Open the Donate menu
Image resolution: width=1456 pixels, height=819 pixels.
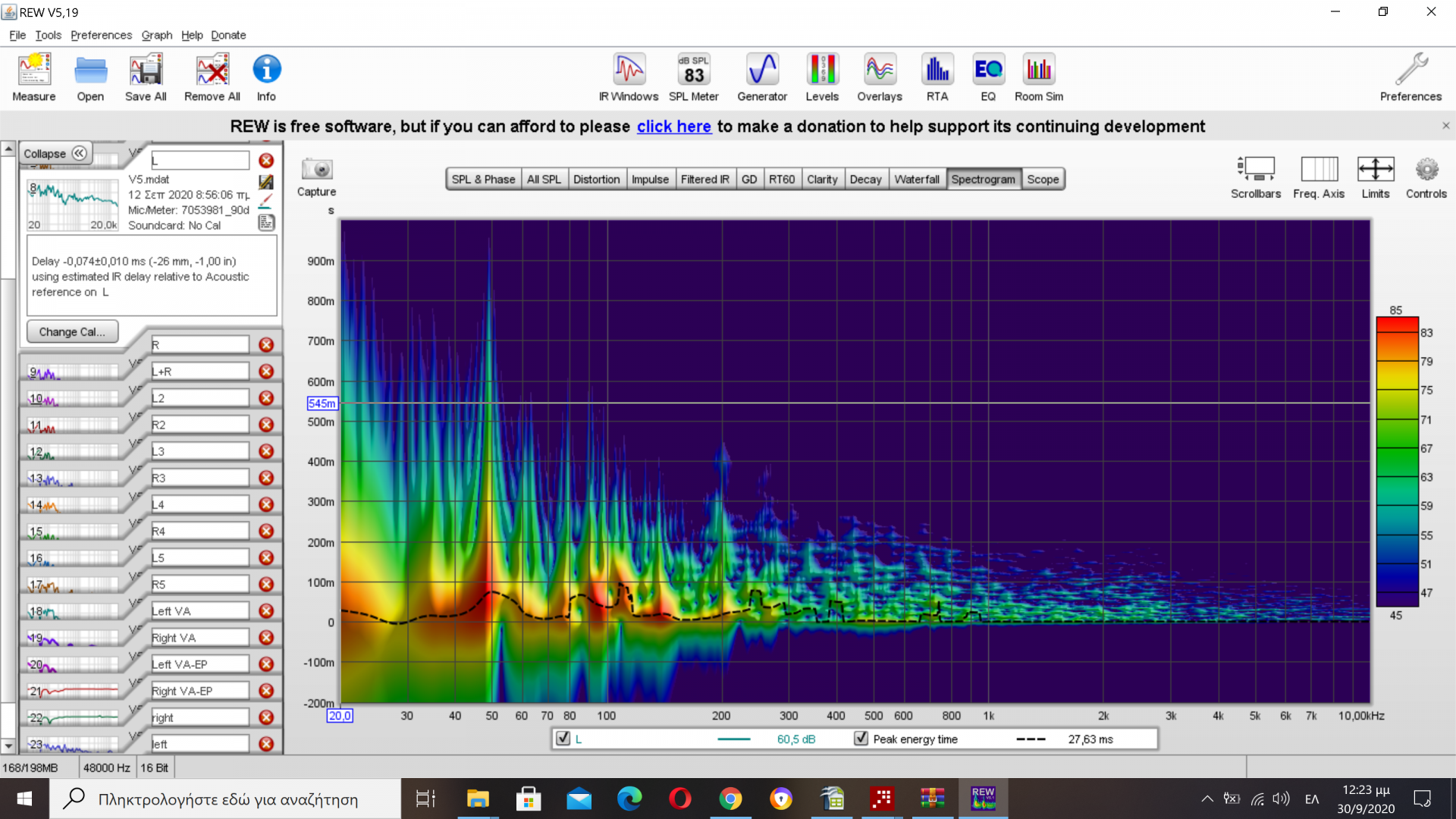point(228,35)
